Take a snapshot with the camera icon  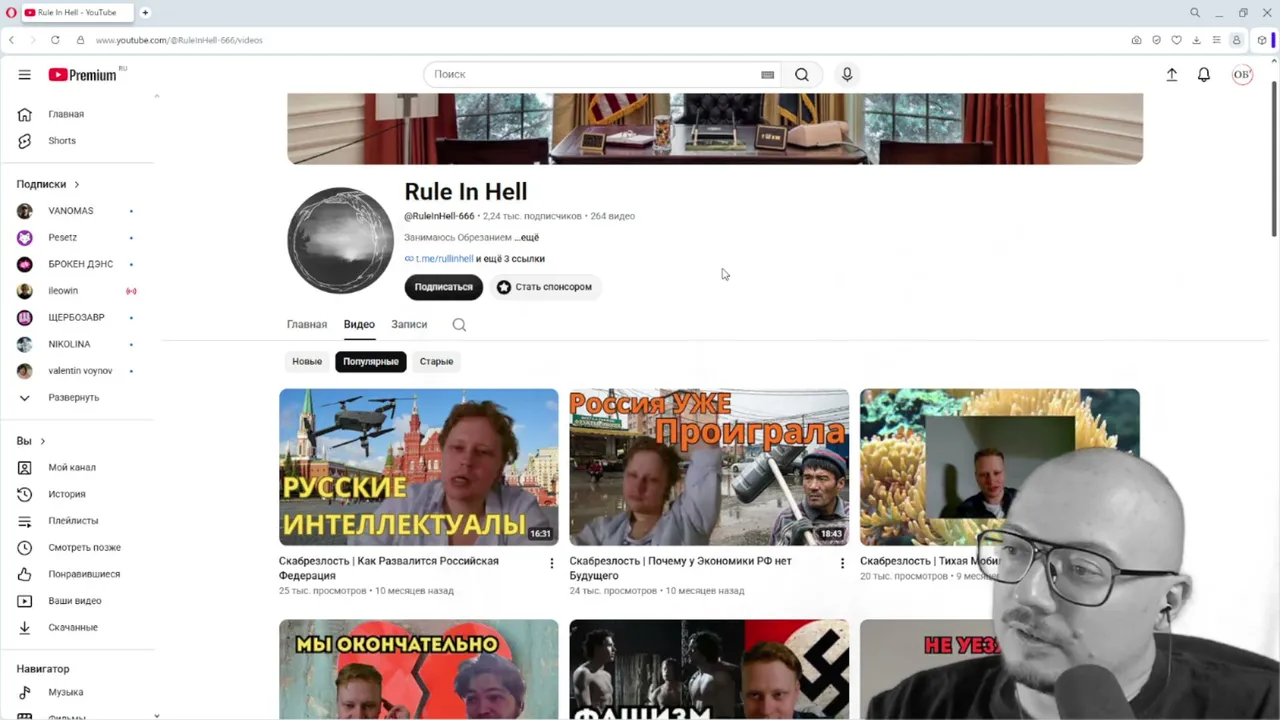tap(1136, 40)
